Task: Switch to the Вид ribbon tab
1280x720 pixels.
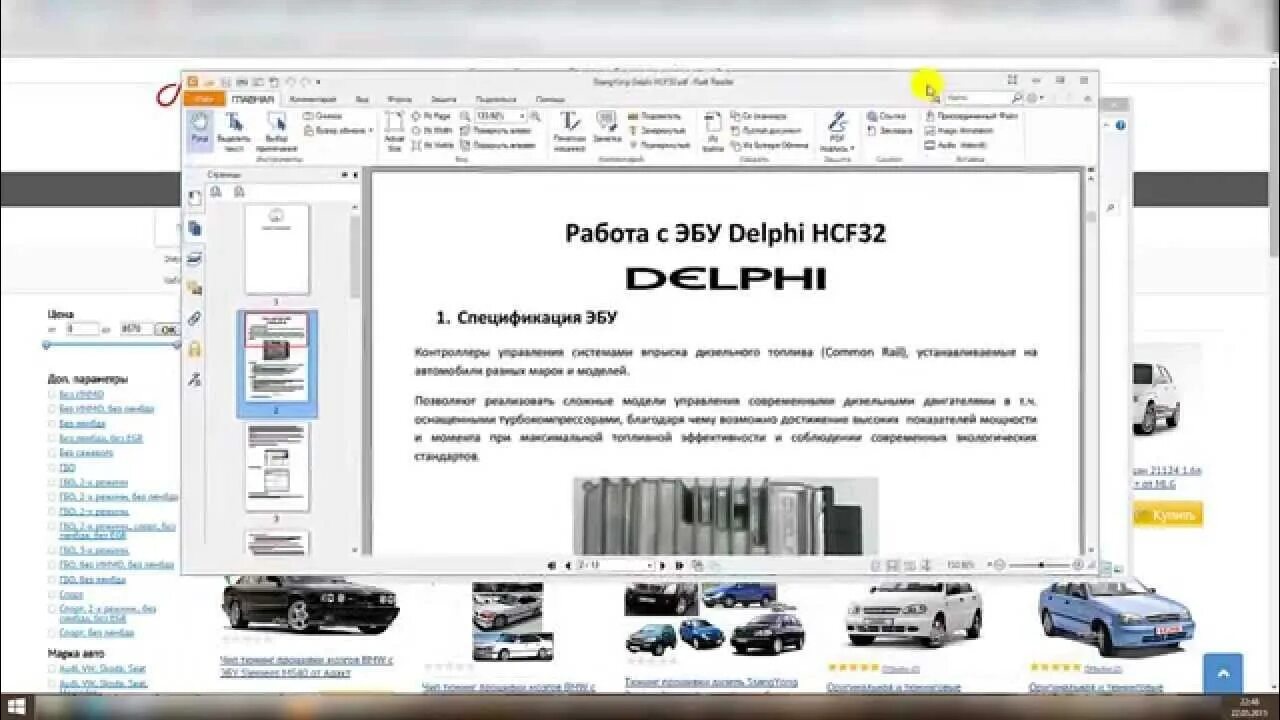Action: (x=362, y=99)
